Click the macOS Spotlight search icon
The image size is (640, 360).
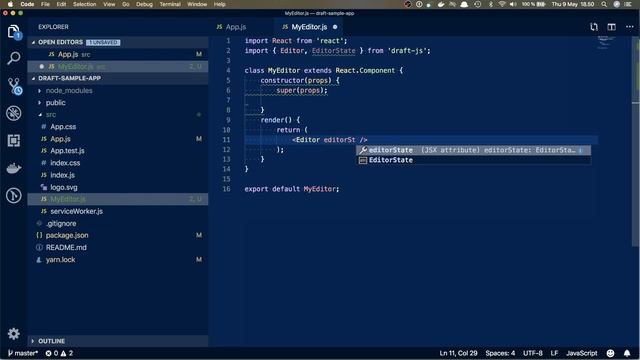[604, 4]
